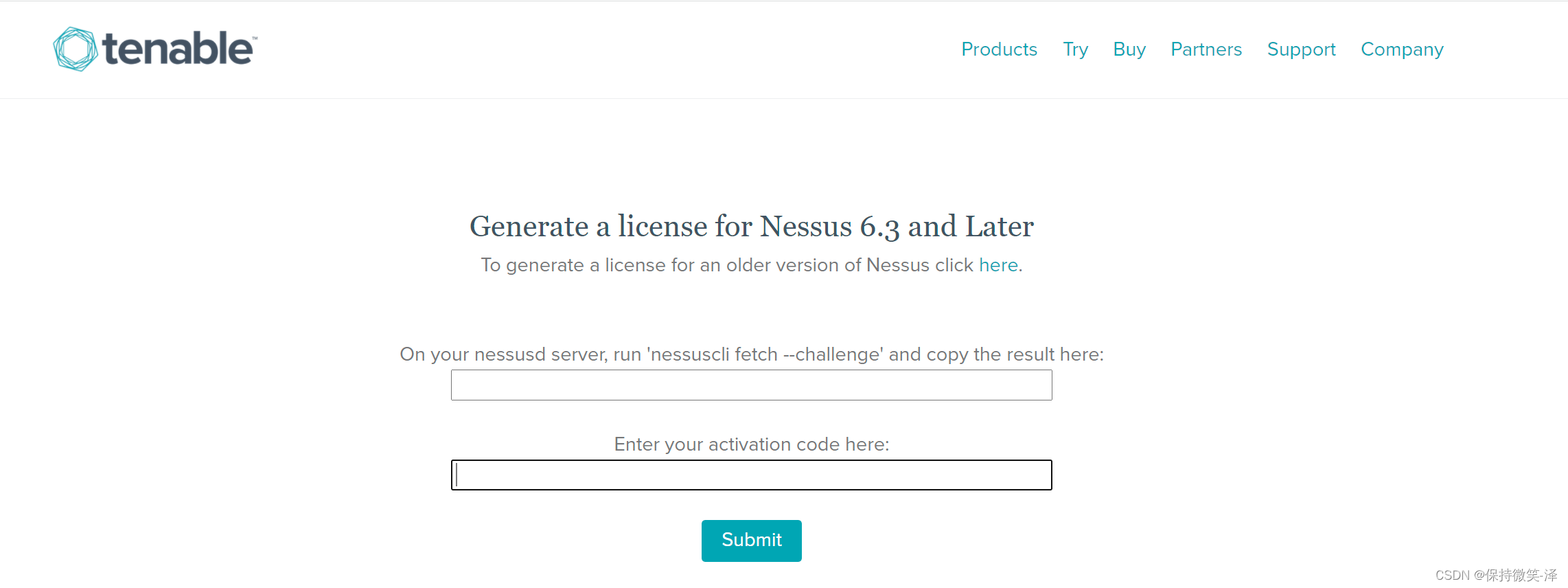Select Support in the top navigation
This screenshot has width=1568, height=588.
[x=1301, y=49]
